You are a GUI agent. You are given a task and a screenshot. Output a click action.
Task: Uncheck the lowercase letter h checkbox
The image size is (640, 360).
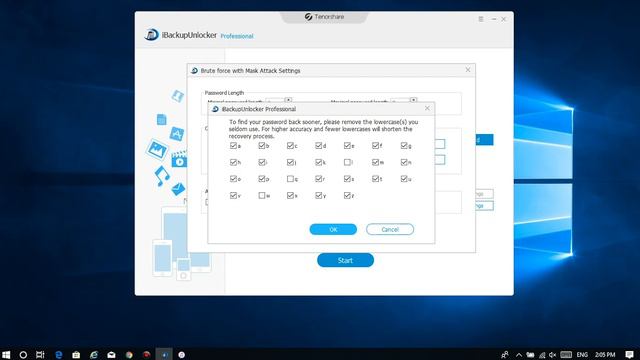click(233, 162)
